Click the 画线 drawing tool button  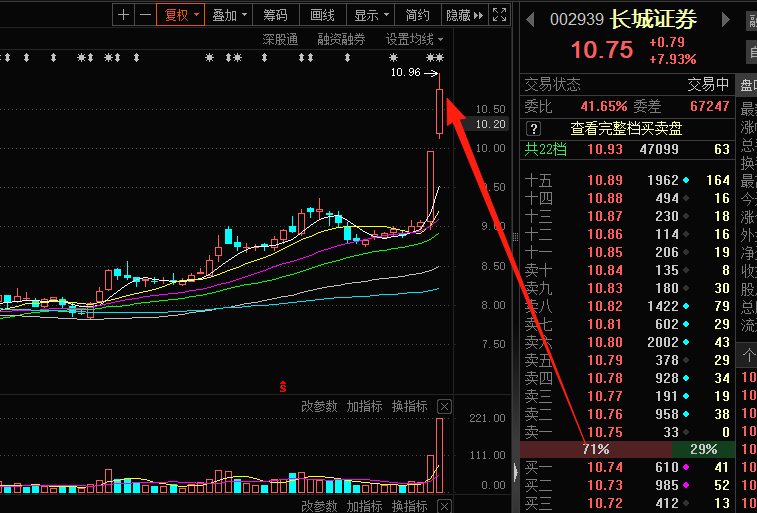tap(322, 15)
